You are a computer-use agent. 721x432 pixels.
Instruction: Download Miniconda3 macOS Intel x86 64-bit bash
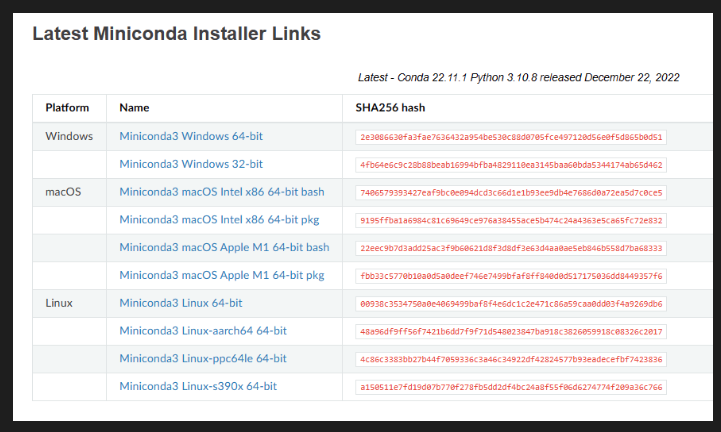tap(222, 192)
